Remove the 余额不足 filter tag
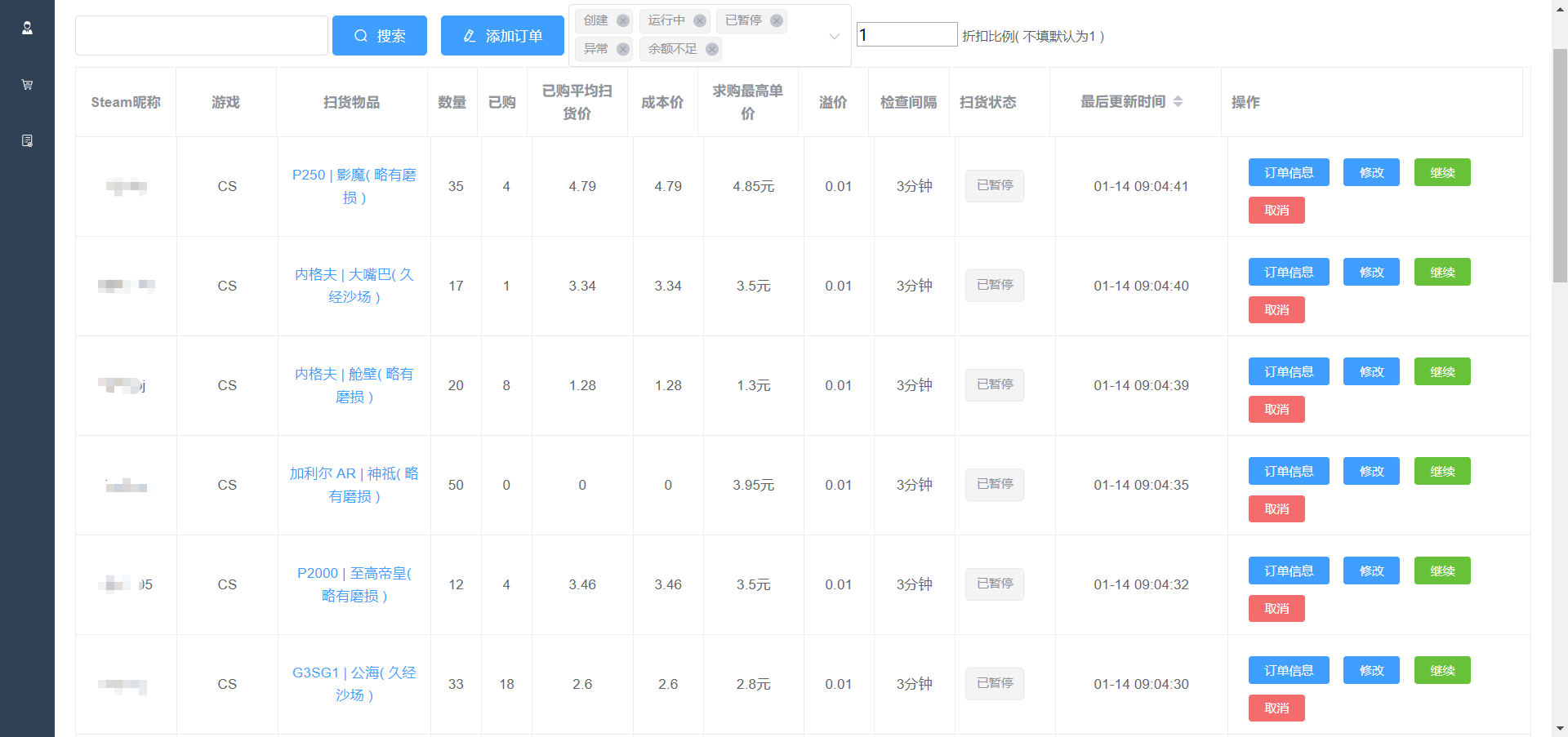1568x737 pixels. pyautogui.click(x=712, y=49)
